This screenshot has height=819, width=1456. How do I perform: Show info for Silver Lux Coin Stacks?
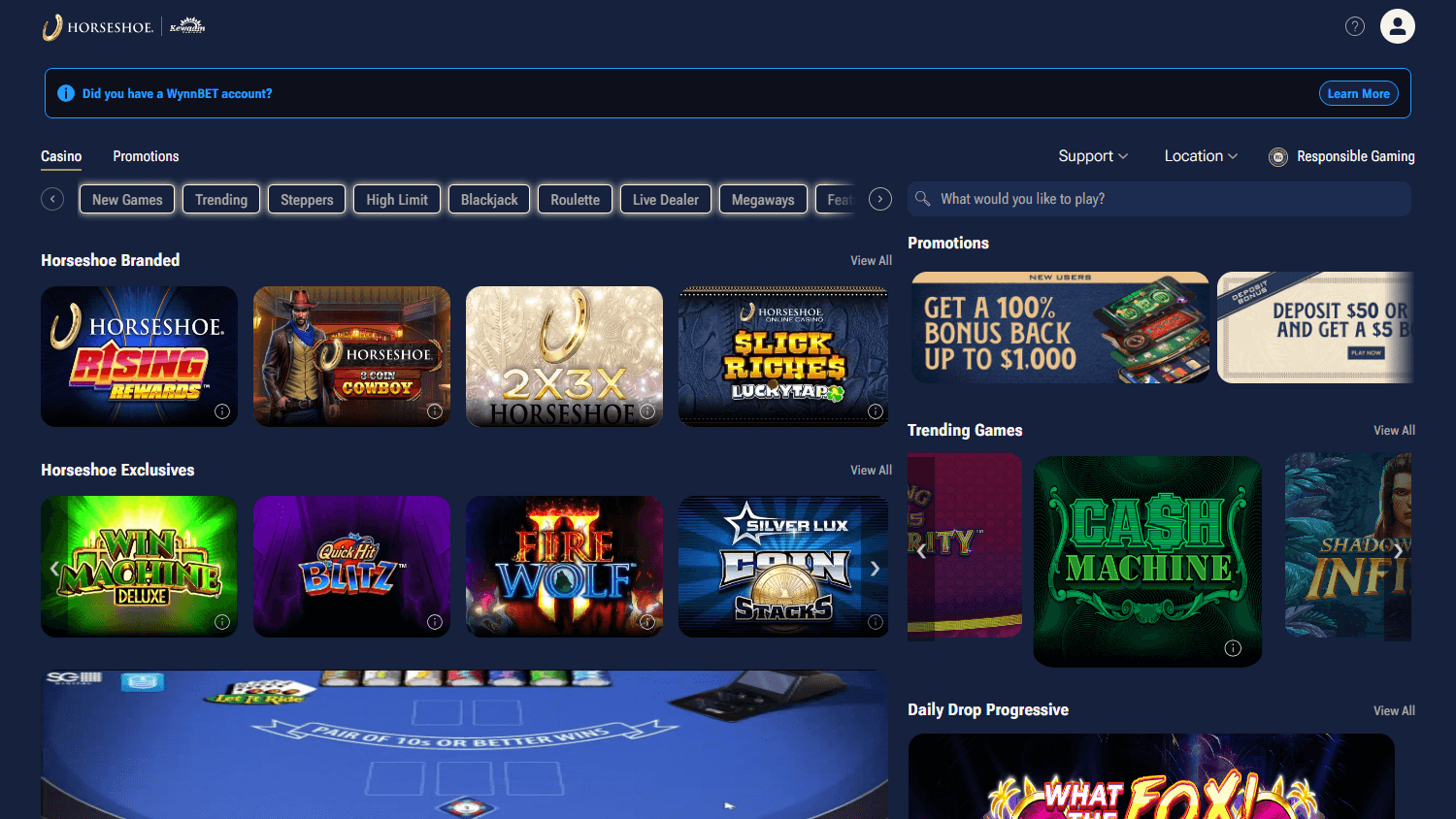click(876, 622)
